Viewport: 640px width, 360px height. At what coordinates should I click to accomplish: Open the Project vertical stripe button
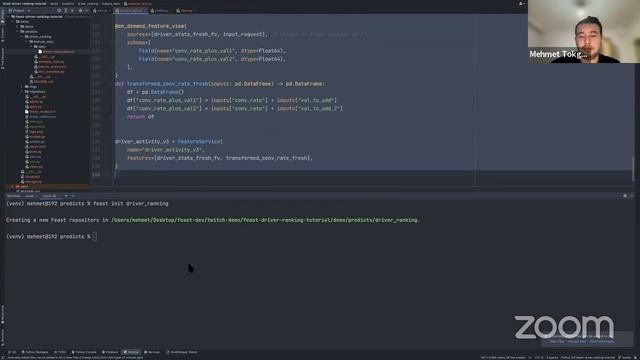click(2, 16)
